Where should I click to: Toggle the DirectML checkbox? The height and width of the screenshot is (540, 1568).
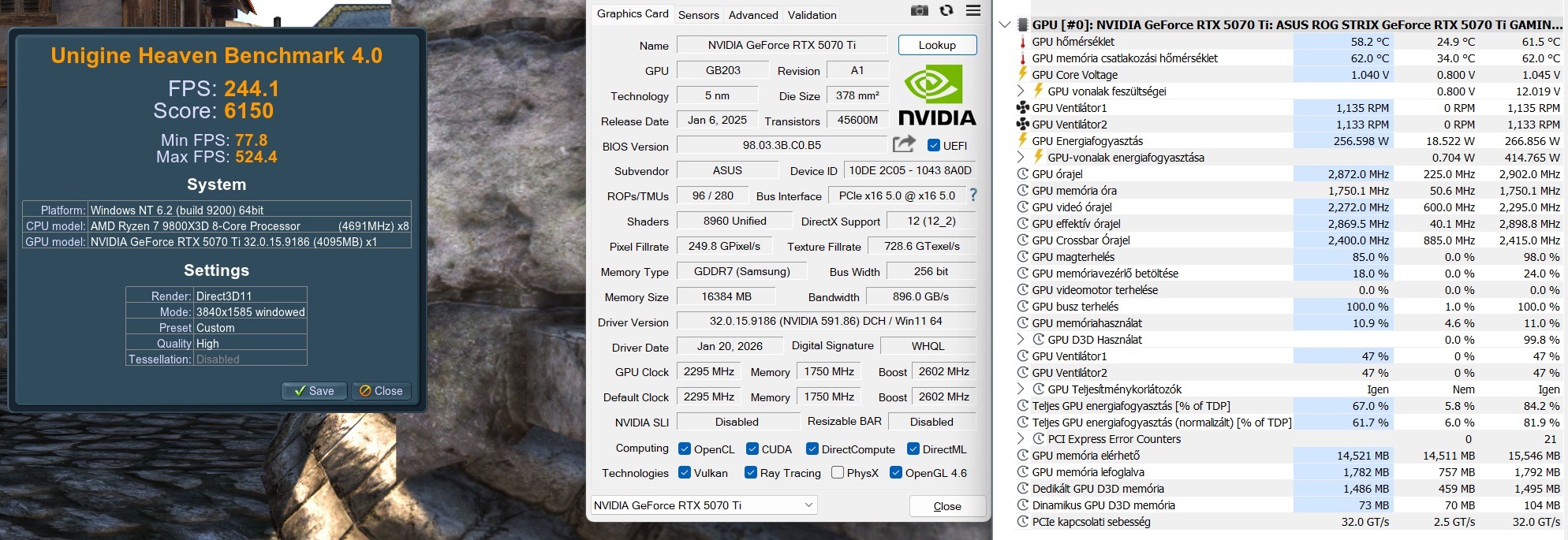pyautogui.click(x=913, y=449)
